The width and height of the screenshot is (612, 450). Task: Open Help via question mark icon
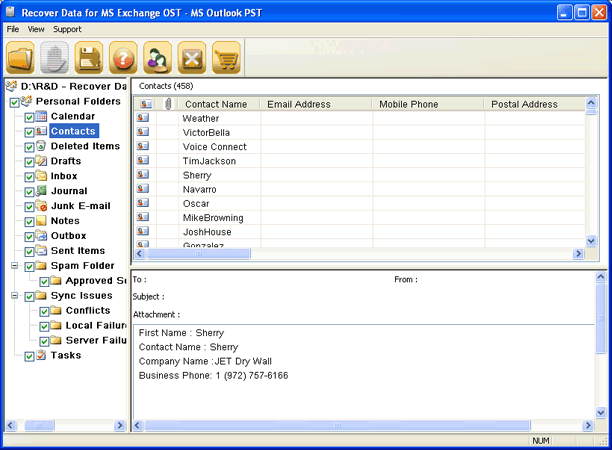pyautogui.click(x=123, y=58)
